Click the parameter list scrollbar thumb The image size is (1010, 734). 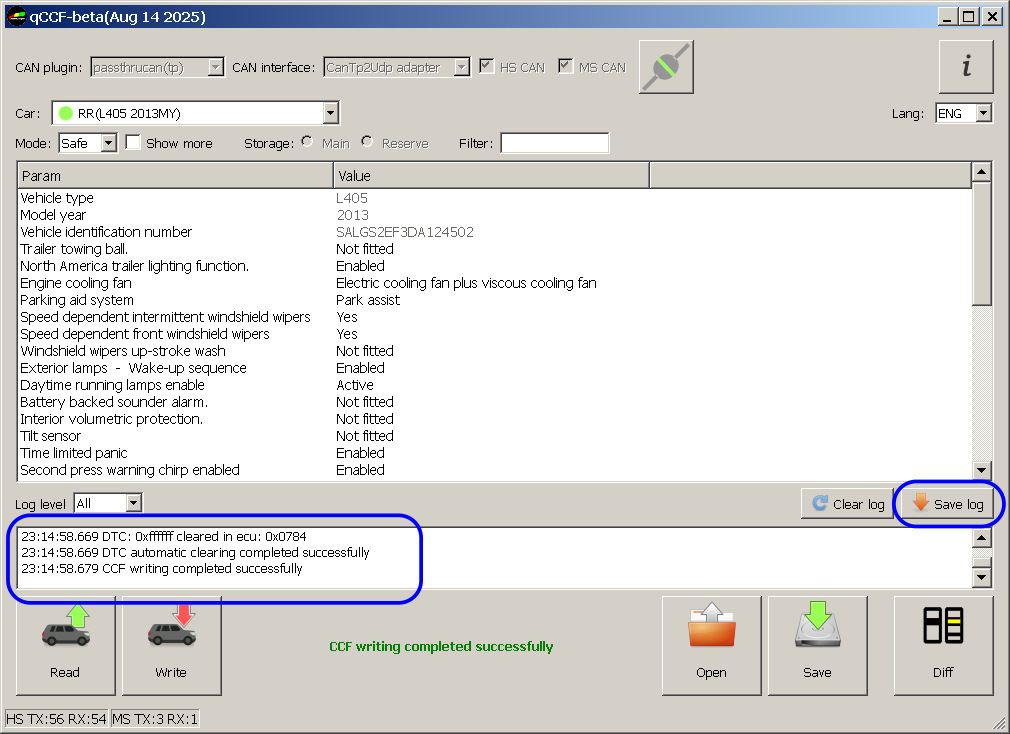[x=981, y=244]
